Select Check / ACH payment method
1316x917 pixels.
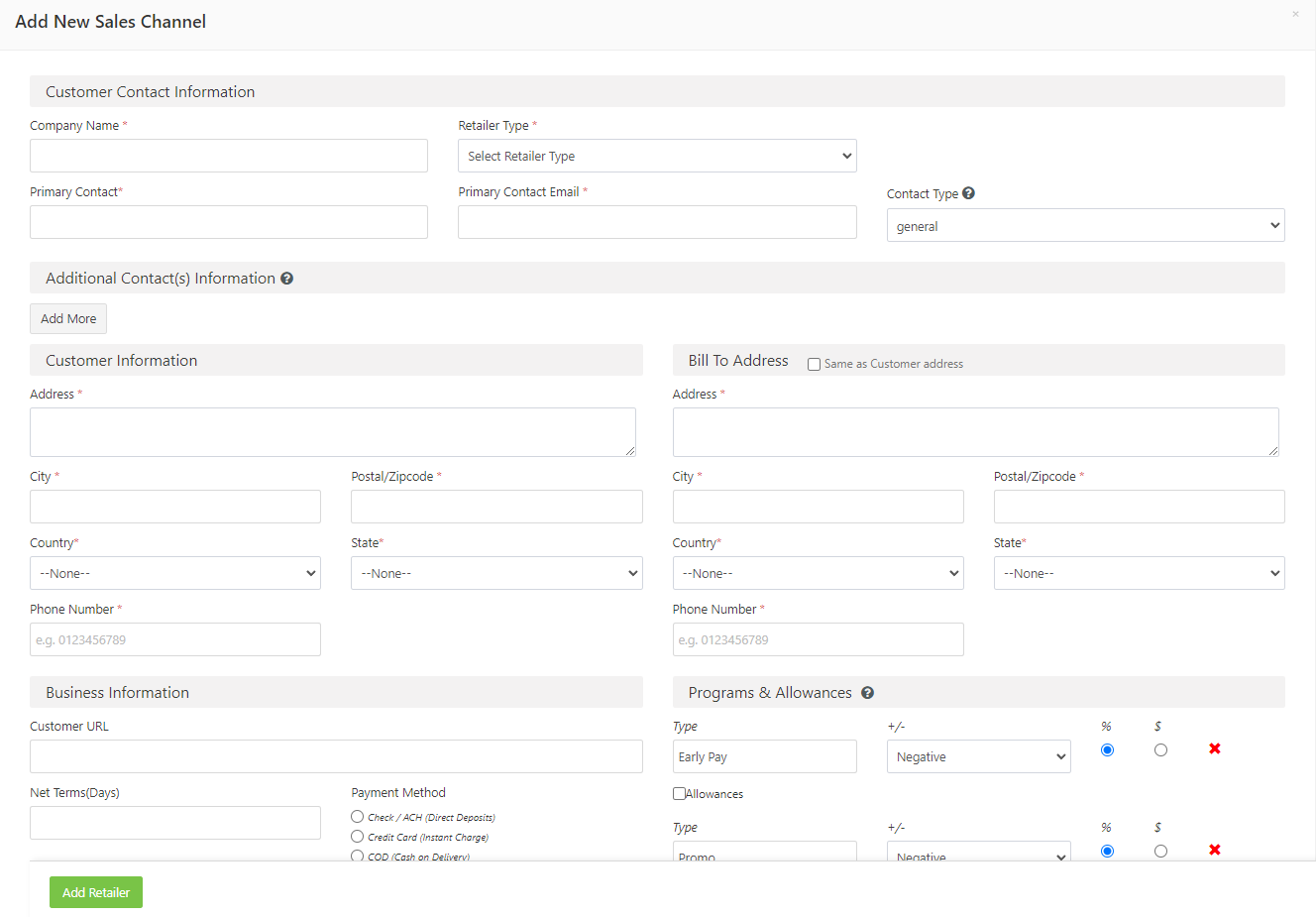(357, 816)
